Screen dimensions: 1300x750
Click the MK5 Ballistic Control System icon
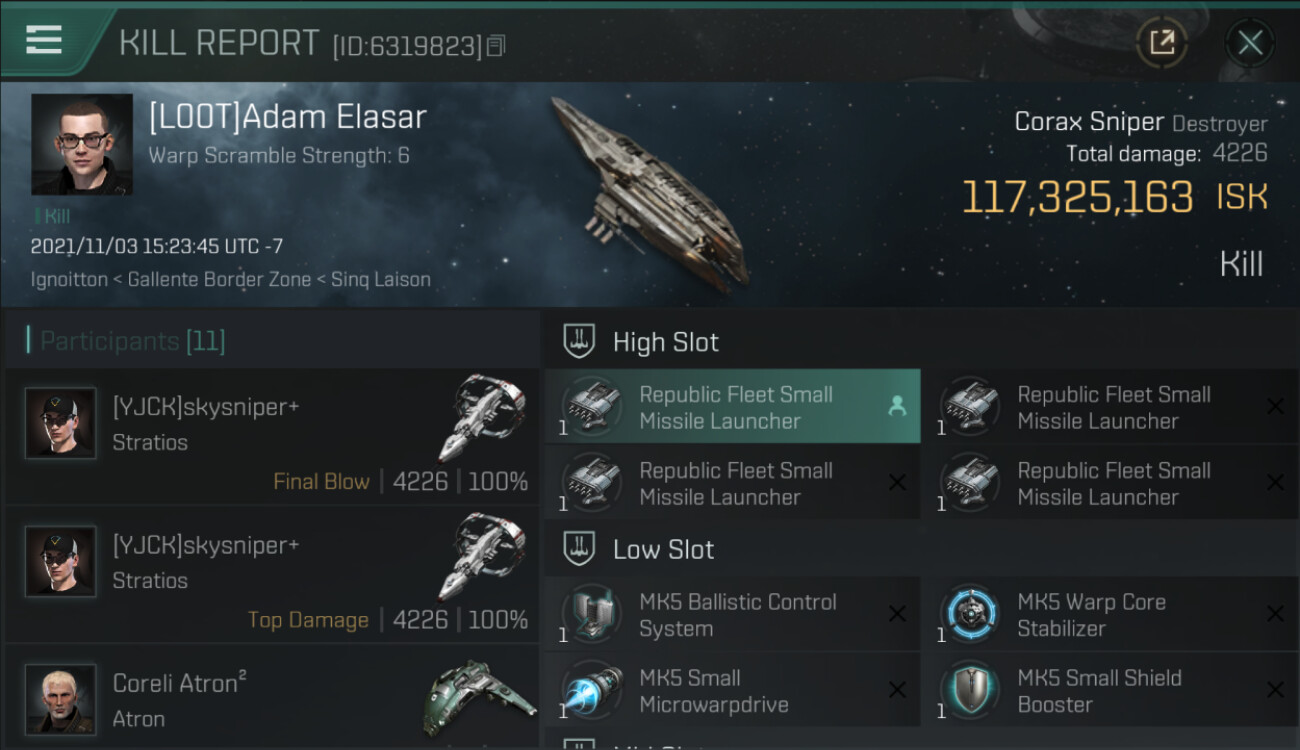(591, 615)
